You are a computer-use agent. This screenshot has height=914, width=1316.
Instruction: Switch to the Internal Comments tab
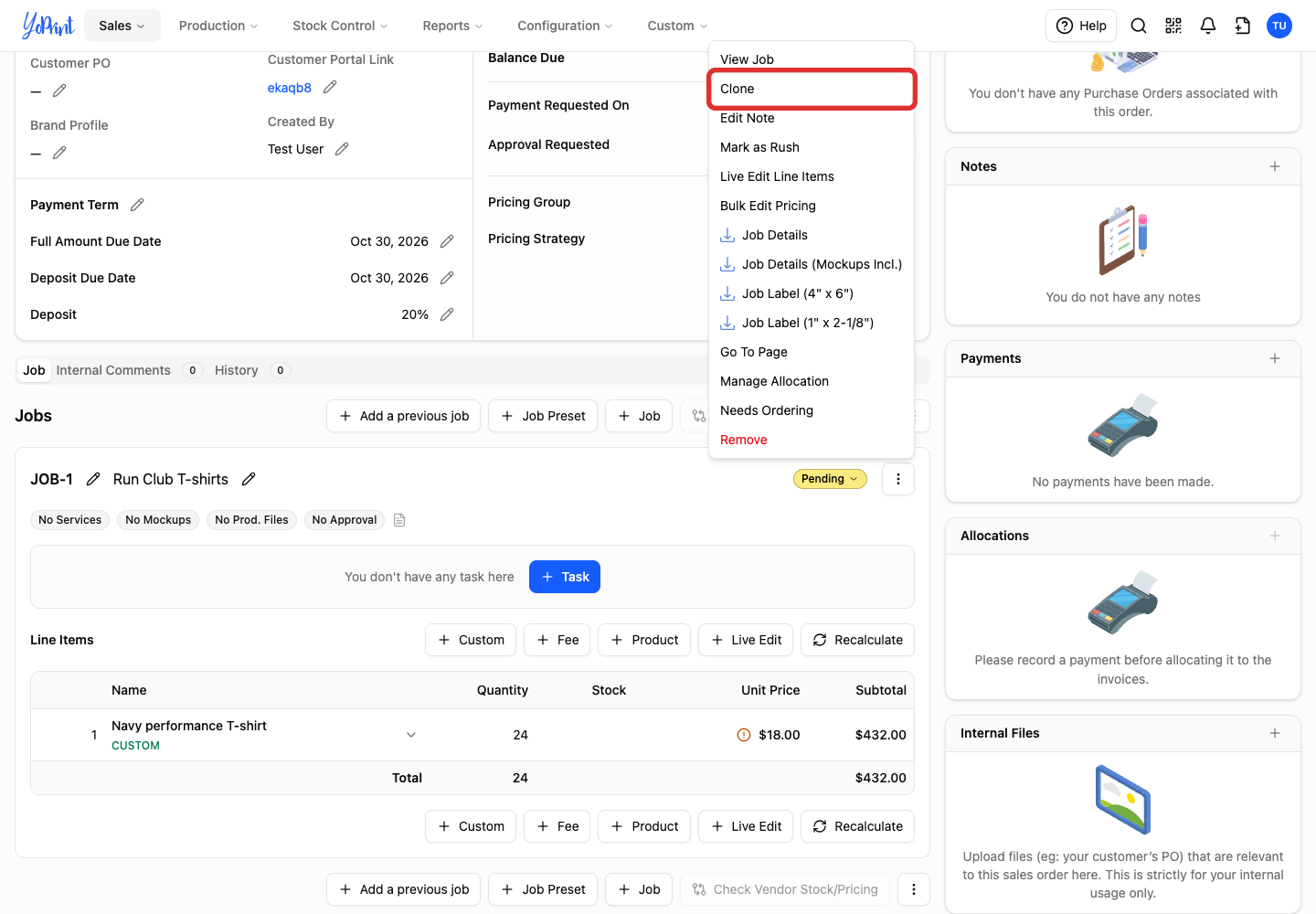113,370
